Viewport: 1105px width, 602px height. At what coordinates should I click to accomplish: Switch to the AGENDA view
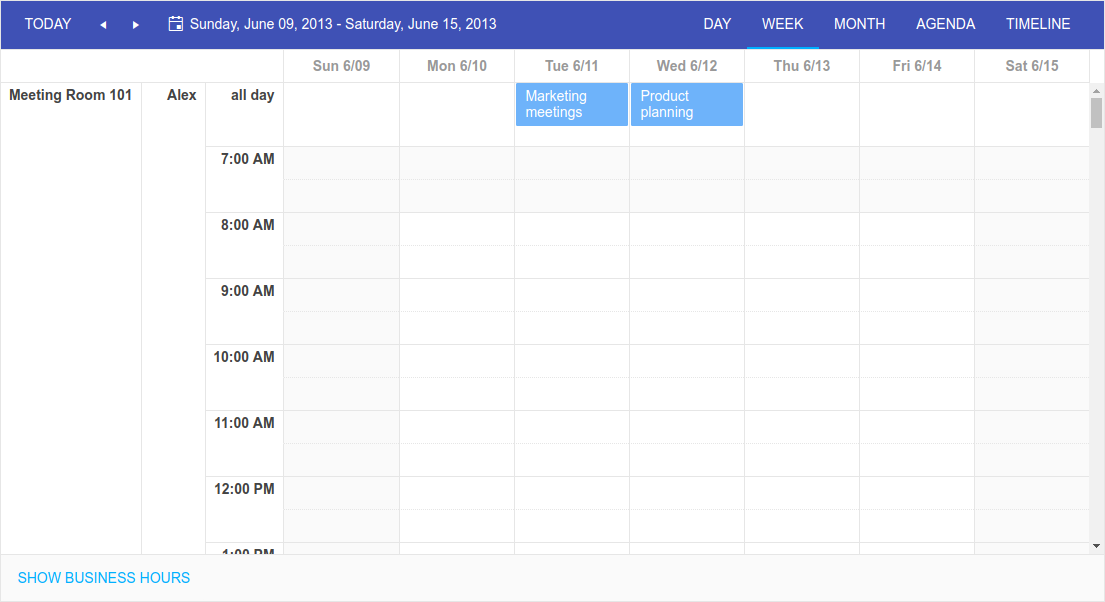tap(945, 24)
